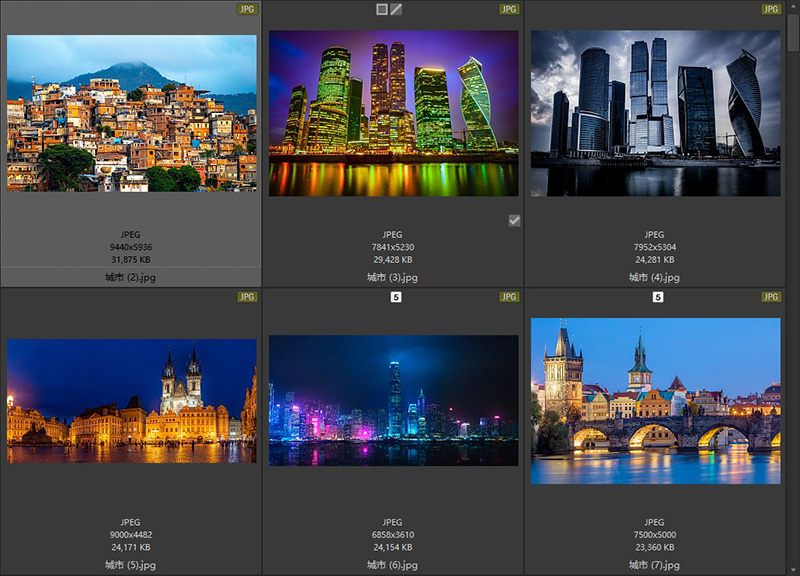Click the 城市 (2).jpg filename label
Viewport: 800px width, 576px height.
tap(130, 277)
